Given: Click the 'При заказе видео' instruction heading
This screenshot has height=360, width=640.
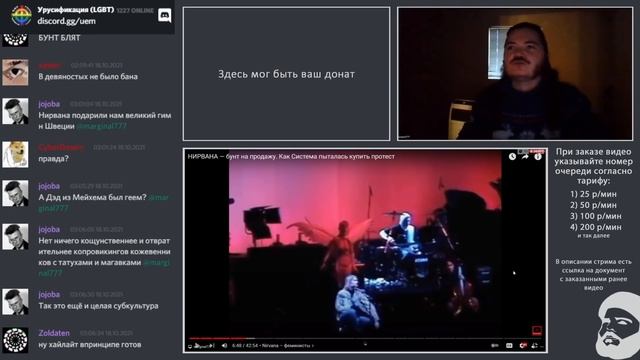Looking at the screenshot, I should (593, 166).
